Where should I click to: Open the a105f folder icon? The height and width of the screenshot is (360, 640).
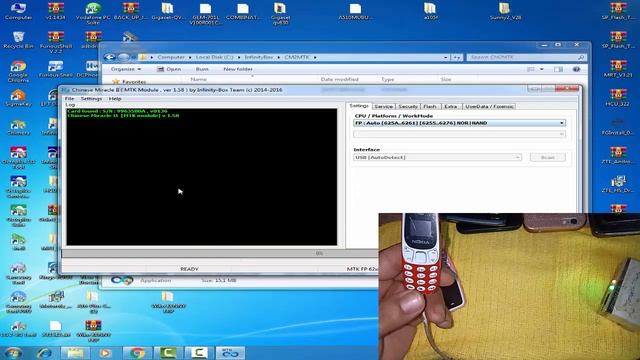[430, 11]
